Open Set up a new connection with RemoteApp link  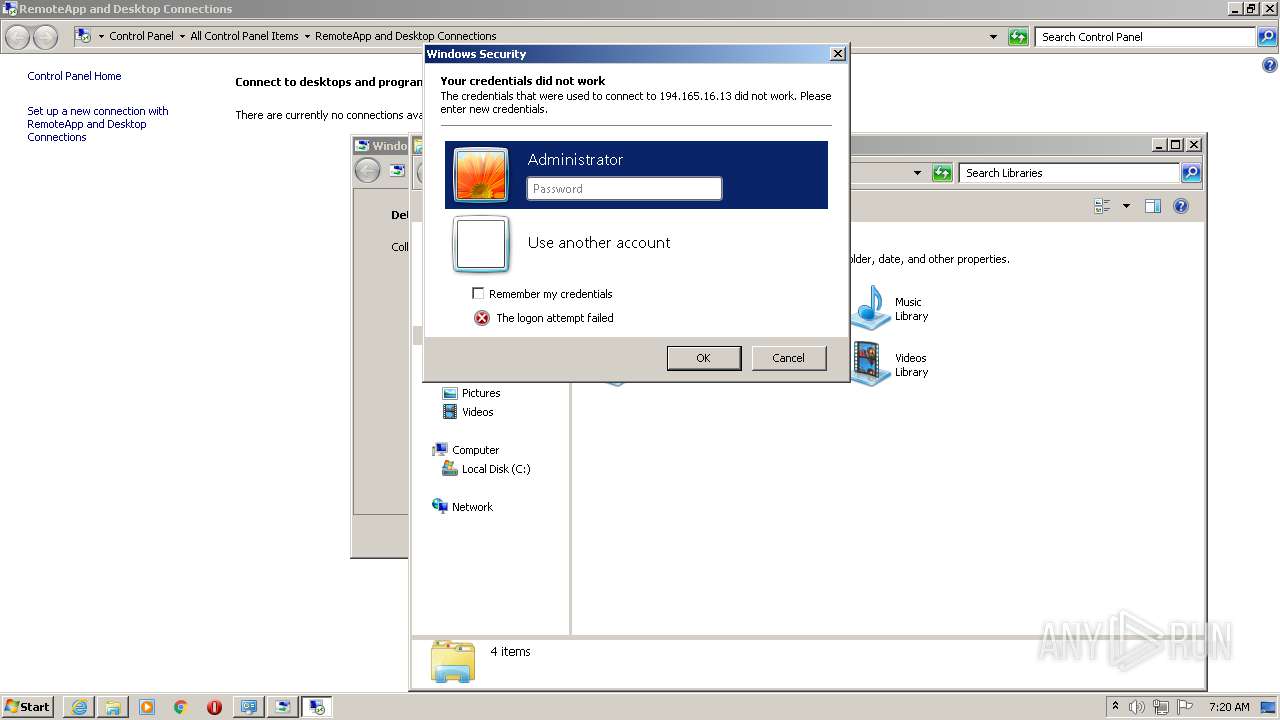(98, 124)
